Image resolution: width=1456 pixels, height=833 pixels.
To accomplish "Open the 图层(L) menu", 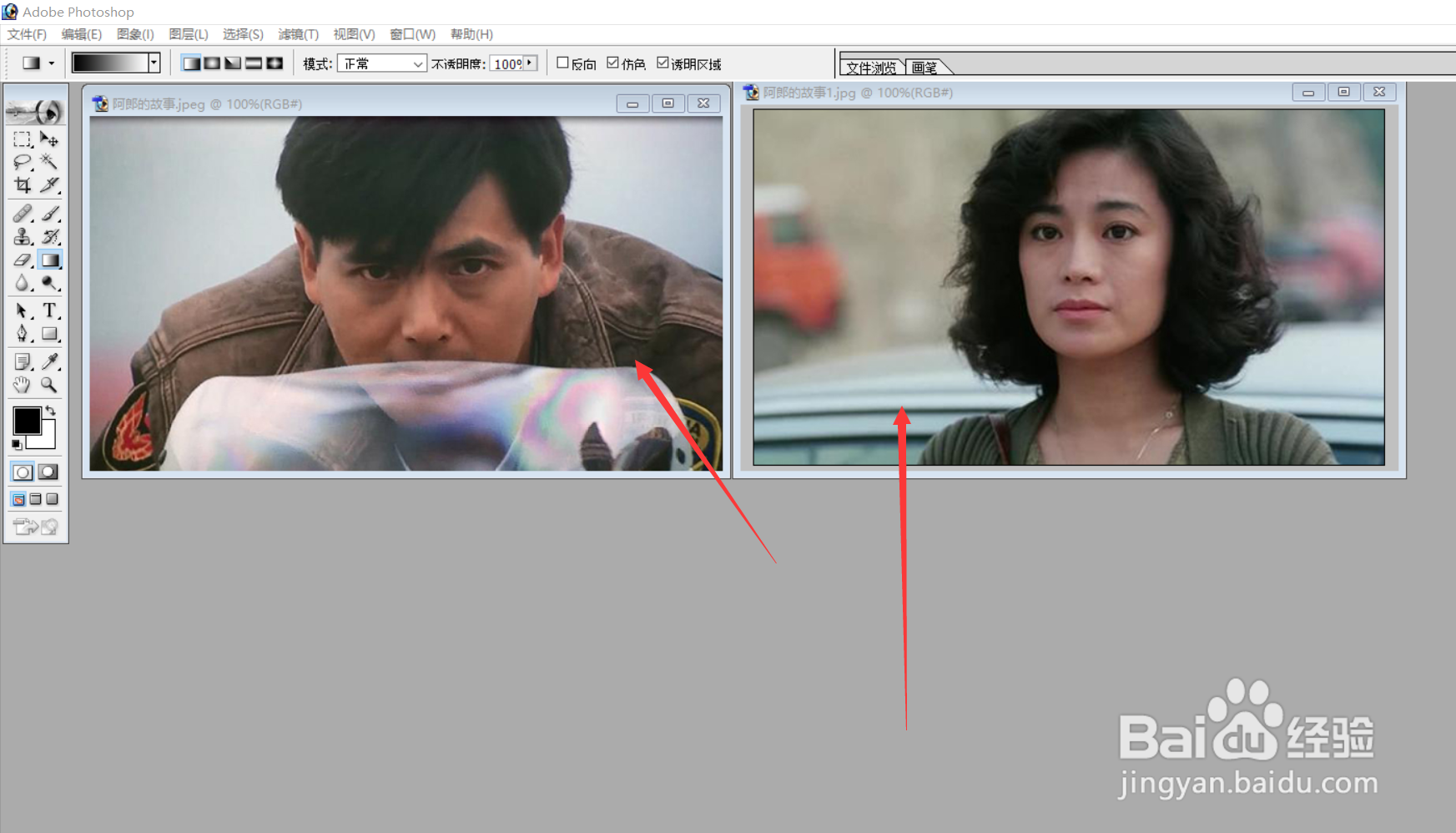I will point(188,34).
